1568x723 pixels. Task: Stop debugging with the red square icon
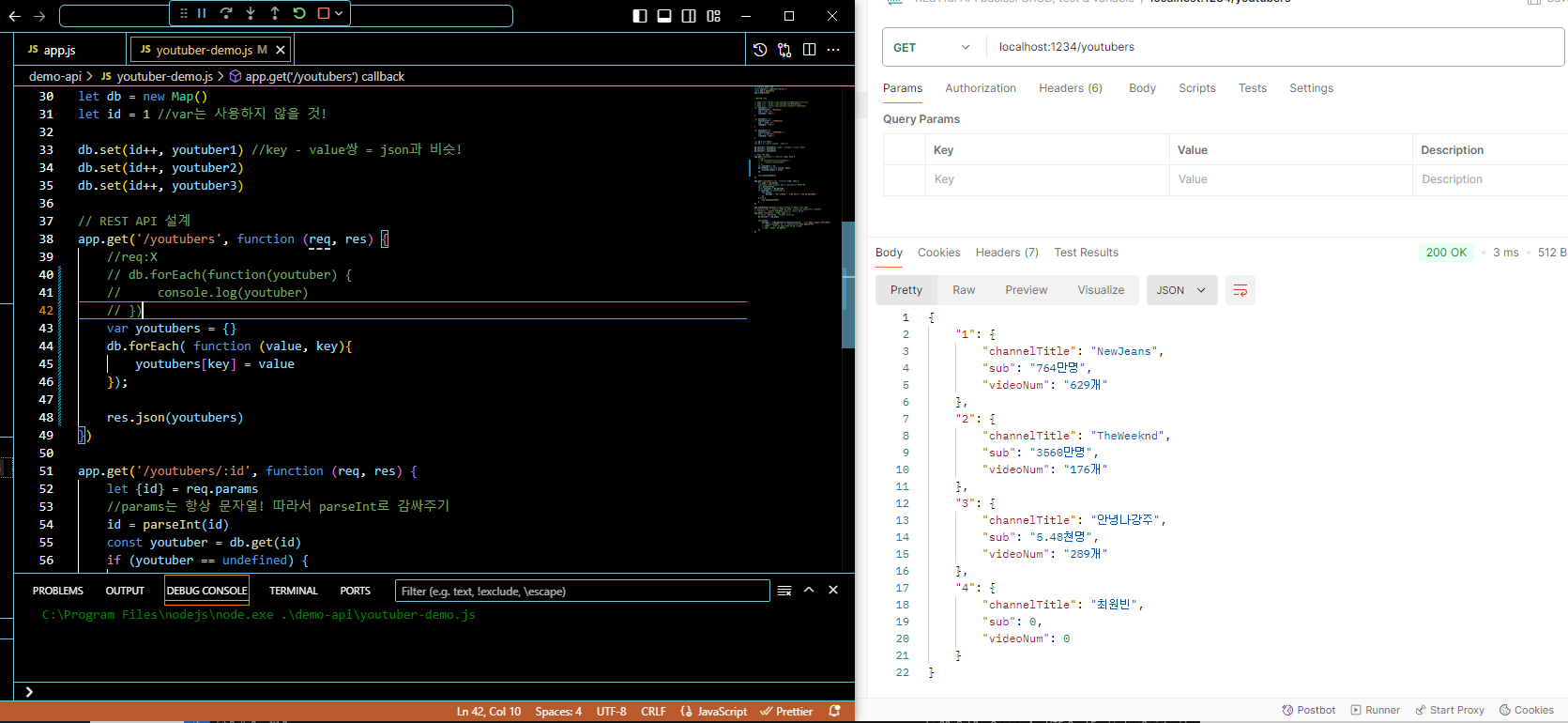(x=324, y=13)
